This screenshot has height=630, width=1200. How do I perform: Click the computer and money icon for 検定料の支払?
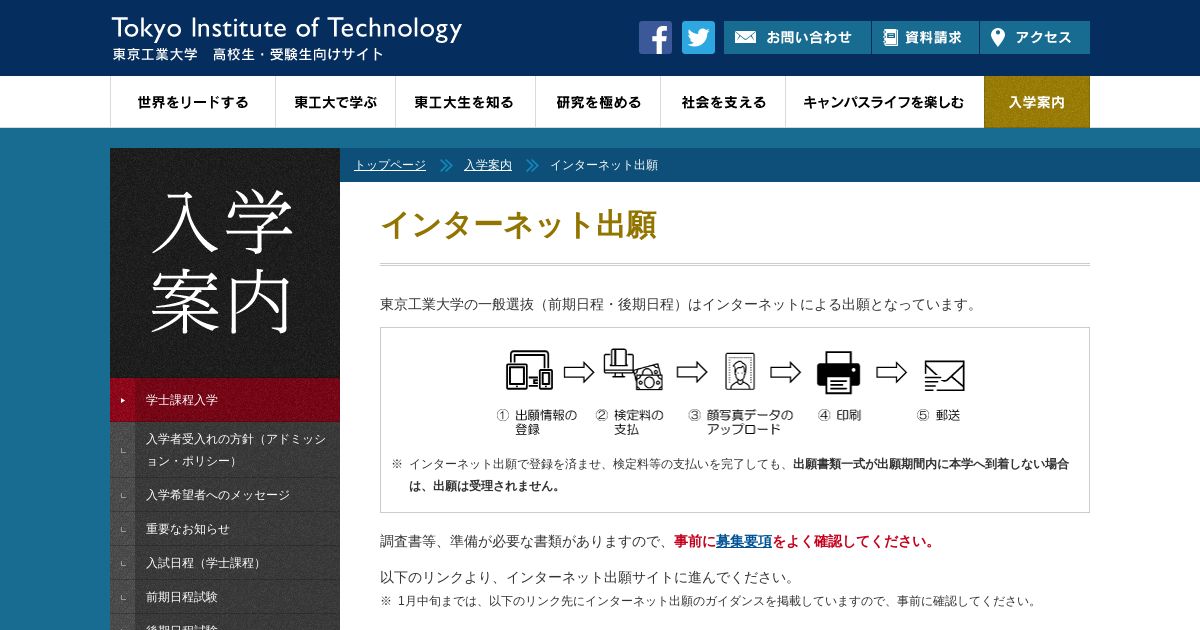point(633,369)
